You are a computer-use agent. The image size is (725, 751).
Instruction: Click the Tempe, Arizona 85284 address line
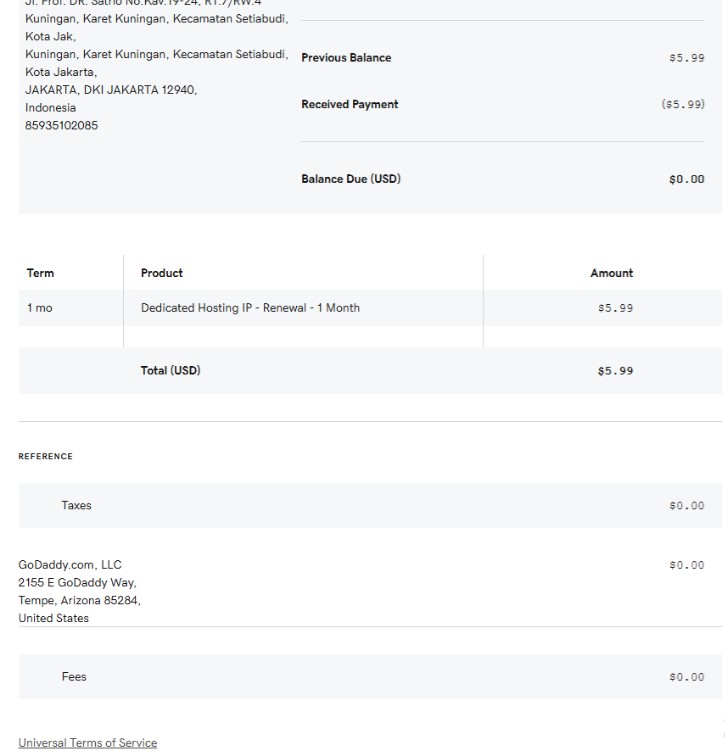(x=79, y=601)
